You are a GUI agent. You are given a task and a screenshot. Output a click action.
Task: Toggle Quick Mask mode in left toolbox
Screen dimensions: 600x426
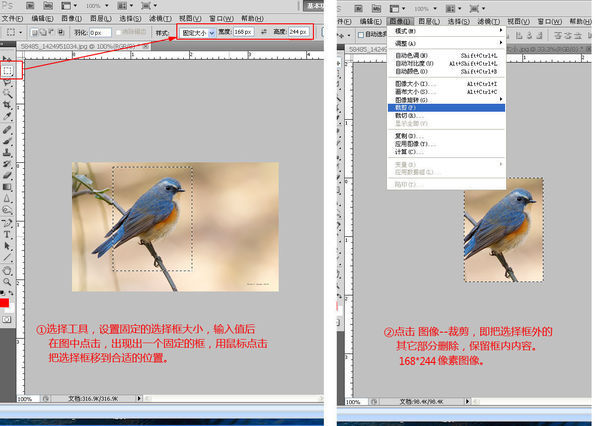pyautogui.click(x=7, y=319)
